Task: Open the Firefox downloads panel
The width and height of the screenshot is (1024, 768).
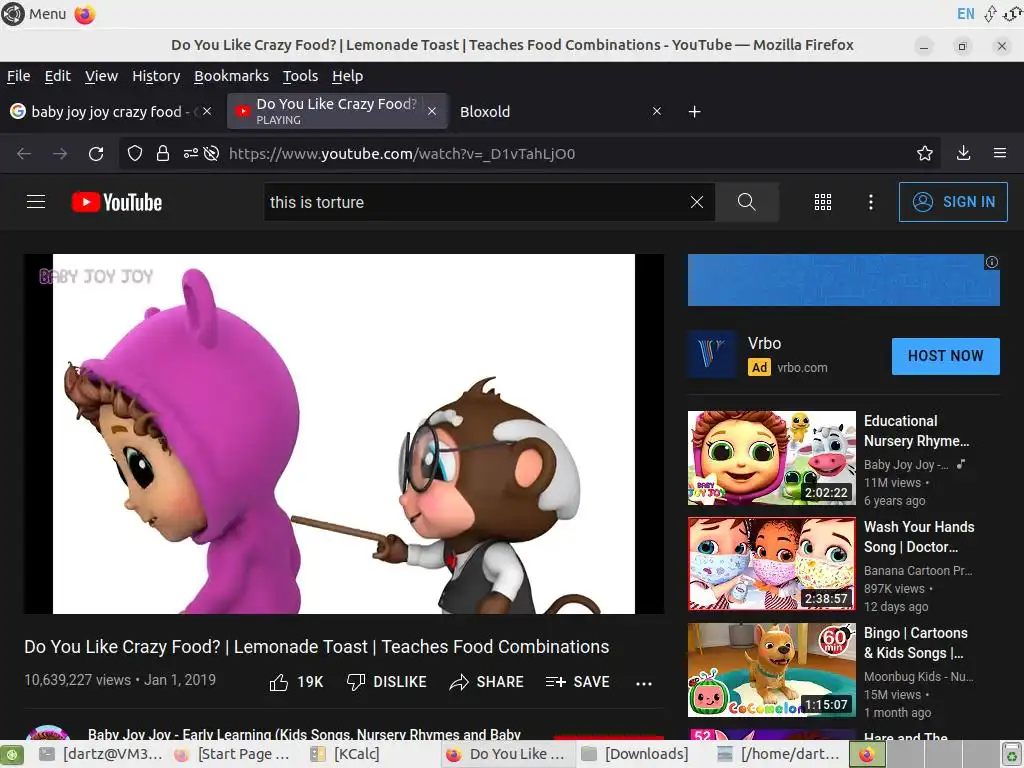Action: pos(963,153)
